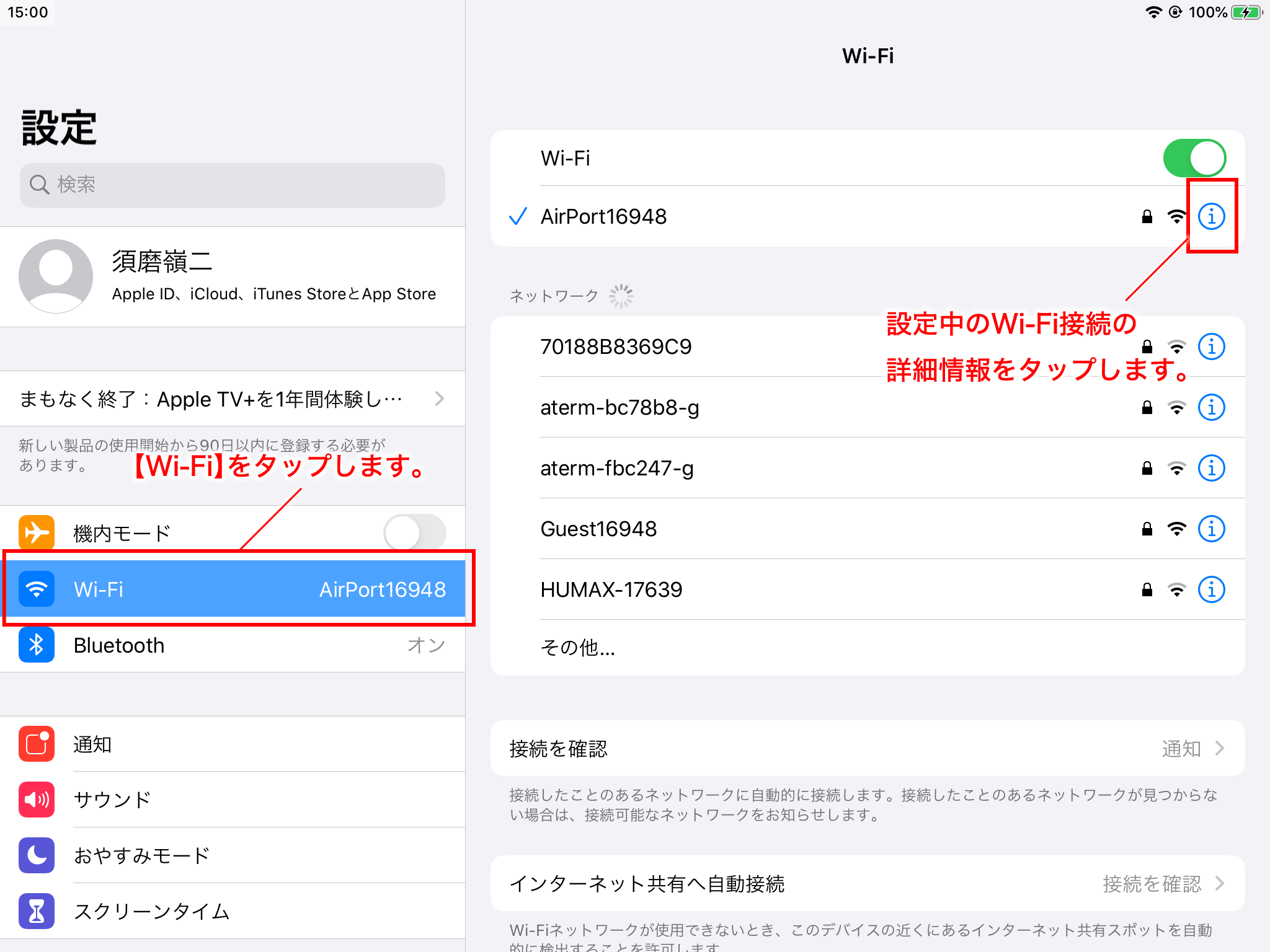
Task: Tap その他... to join other network
Action: point(578,648)
